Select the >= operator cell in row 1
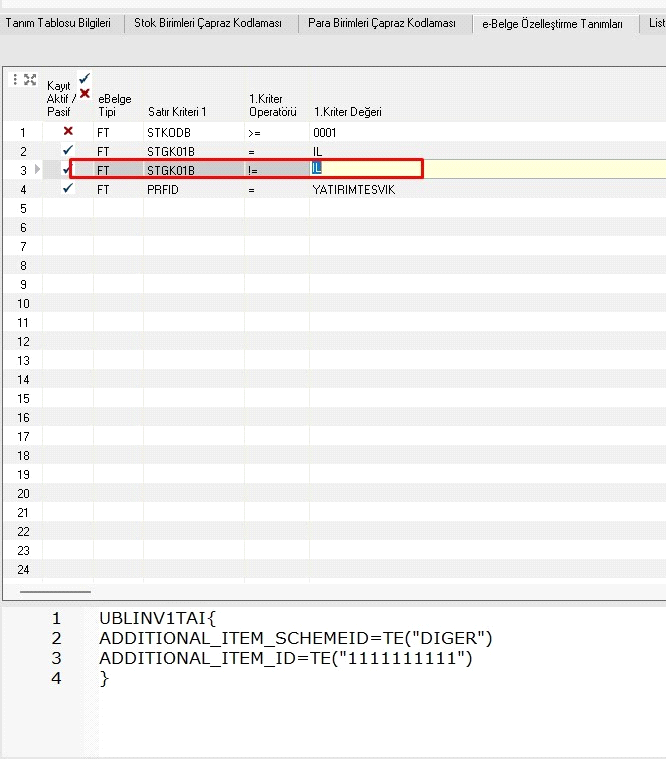 (258, 132)
